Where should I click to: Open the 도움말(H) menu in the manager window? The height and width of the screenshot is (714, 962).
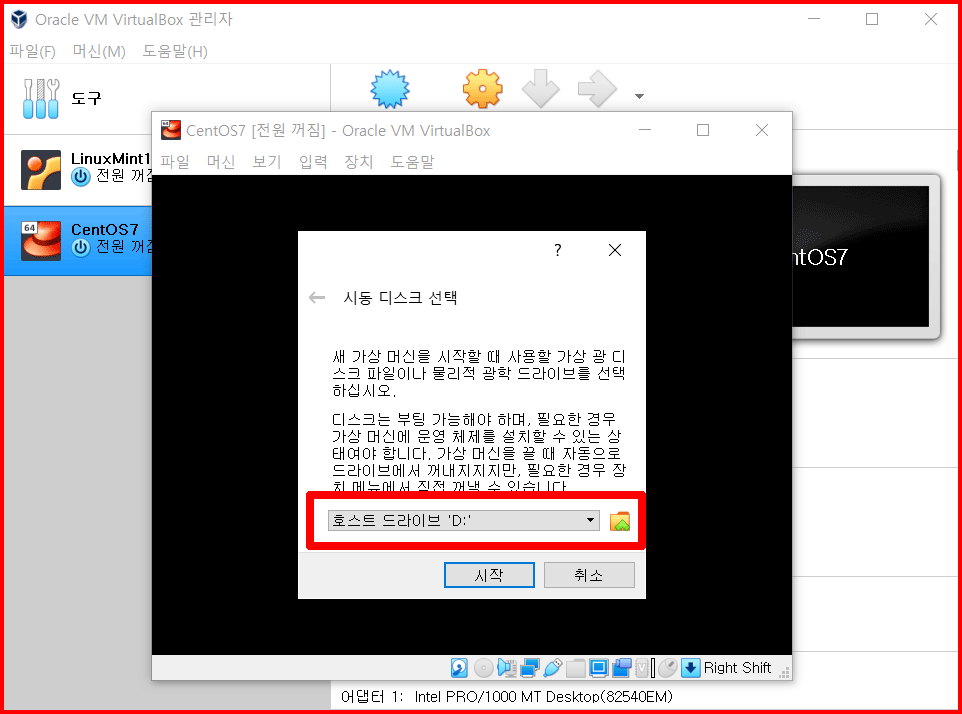coord(175,52)
